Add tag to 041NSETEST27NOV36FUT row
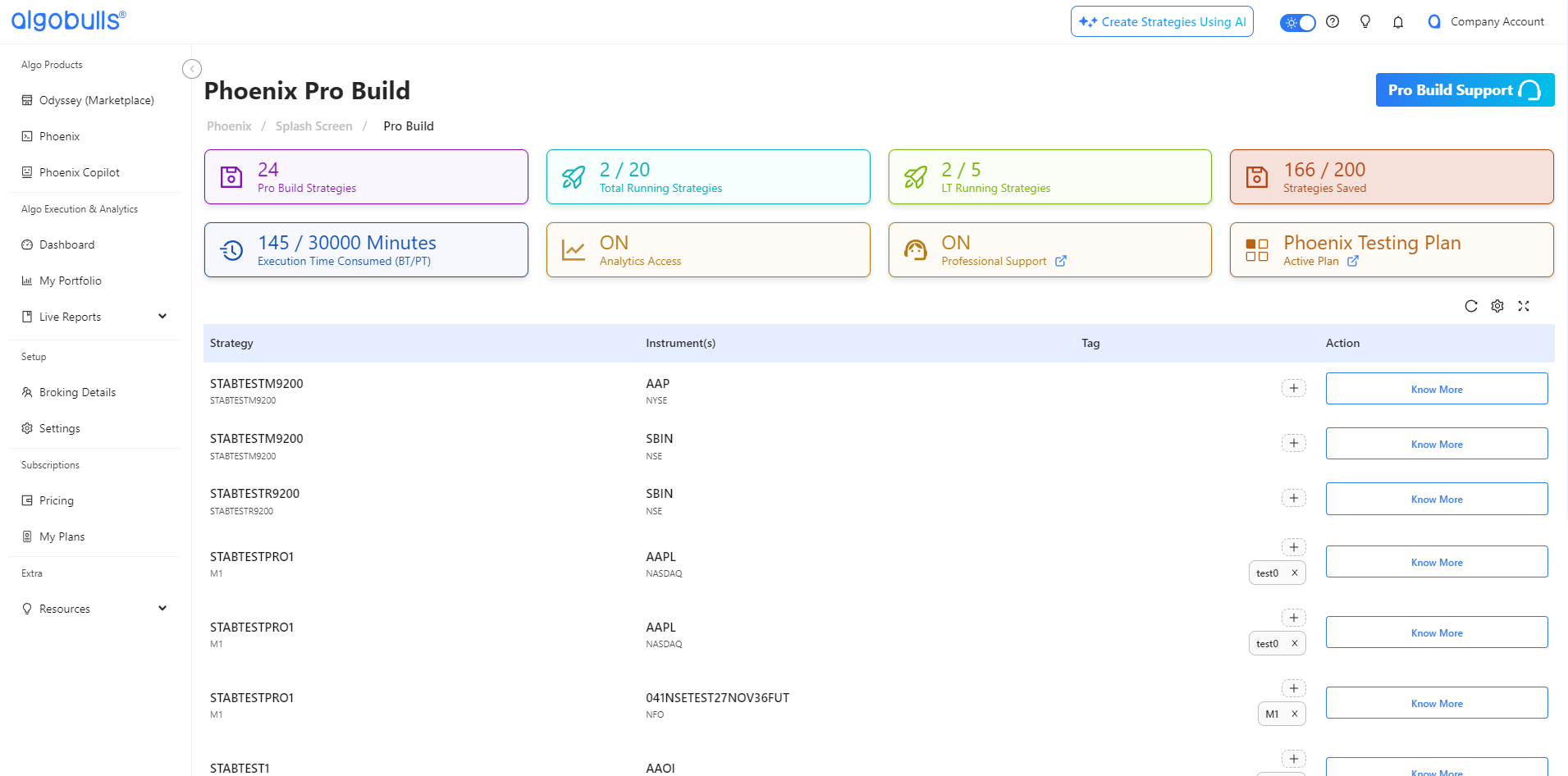The image size is (1568, 776). 1294,688
